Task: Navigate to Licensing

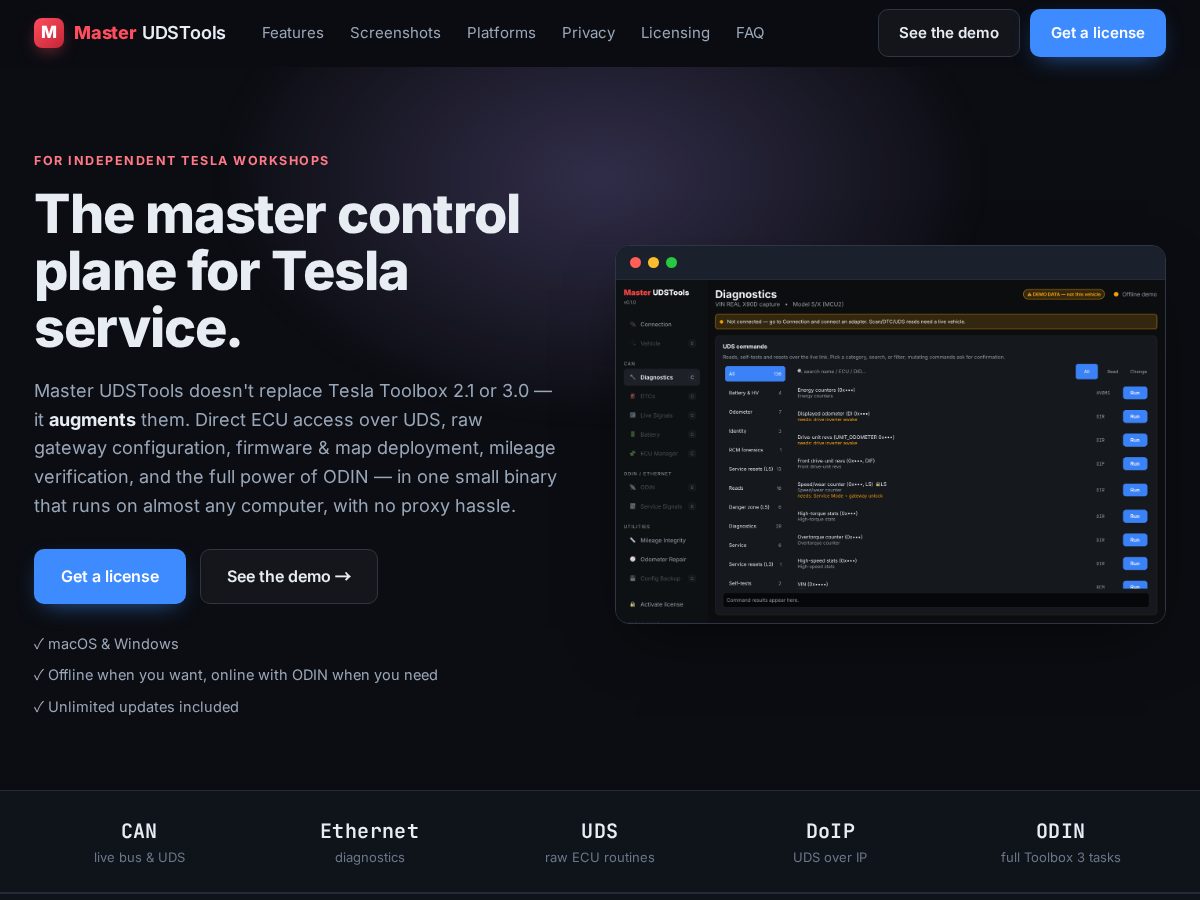Action: [675, 33]
